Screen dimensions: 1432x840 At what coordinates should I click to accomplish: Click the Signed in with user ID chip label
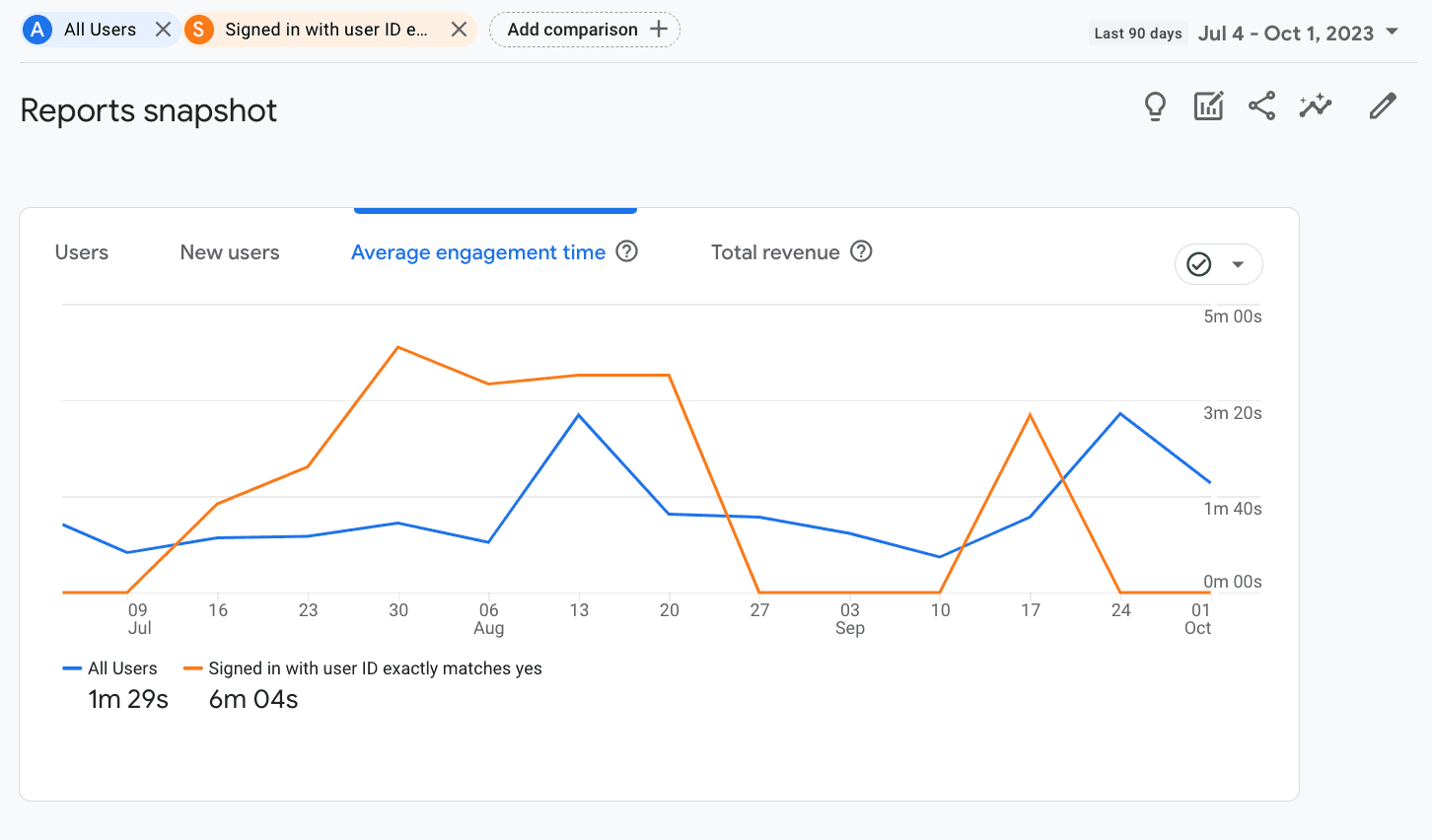point(326,30)
